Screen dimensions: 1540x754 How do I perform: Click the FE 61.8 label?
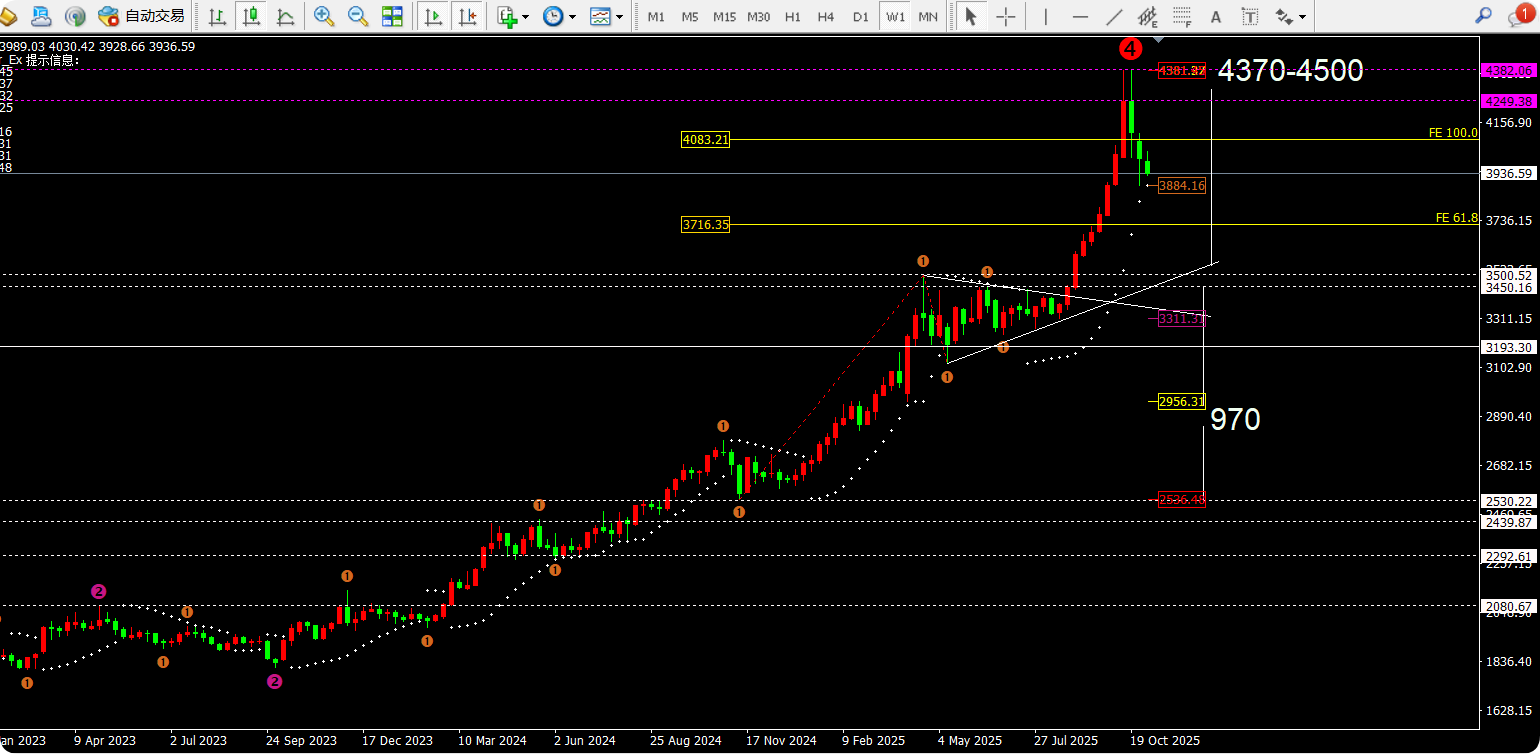1457,217
